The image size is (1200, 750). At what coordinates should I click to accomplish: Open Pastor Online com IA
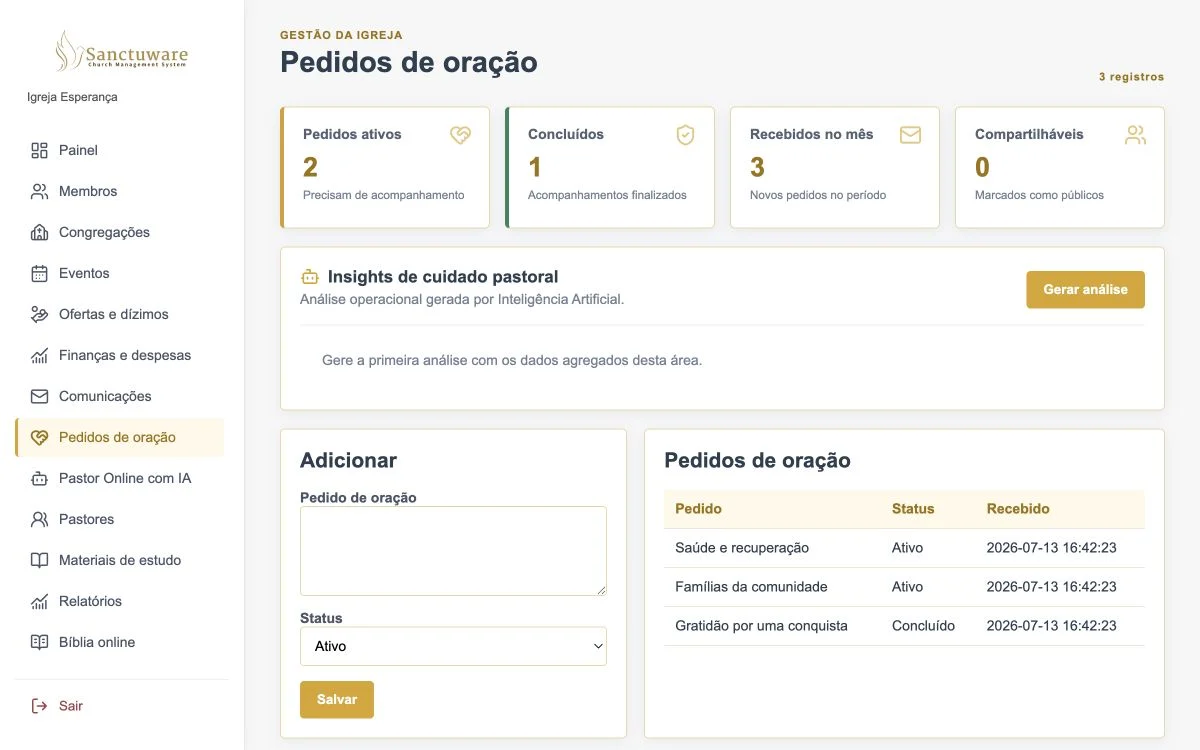(119, 478)
